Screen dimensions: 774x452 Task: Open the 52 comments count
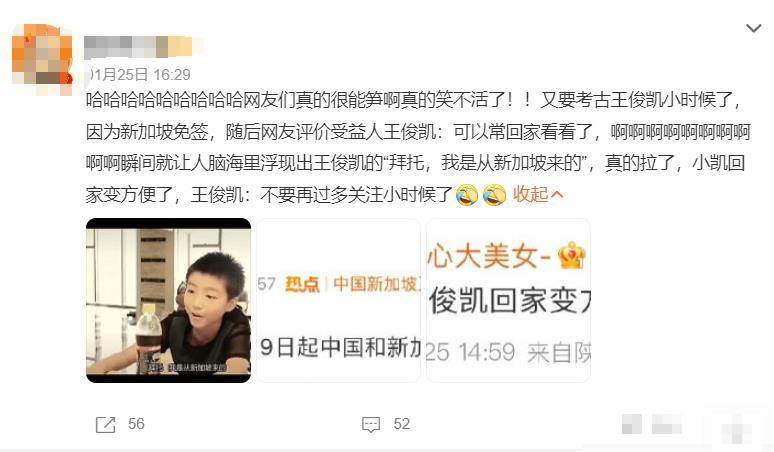(x=401, y=423)
